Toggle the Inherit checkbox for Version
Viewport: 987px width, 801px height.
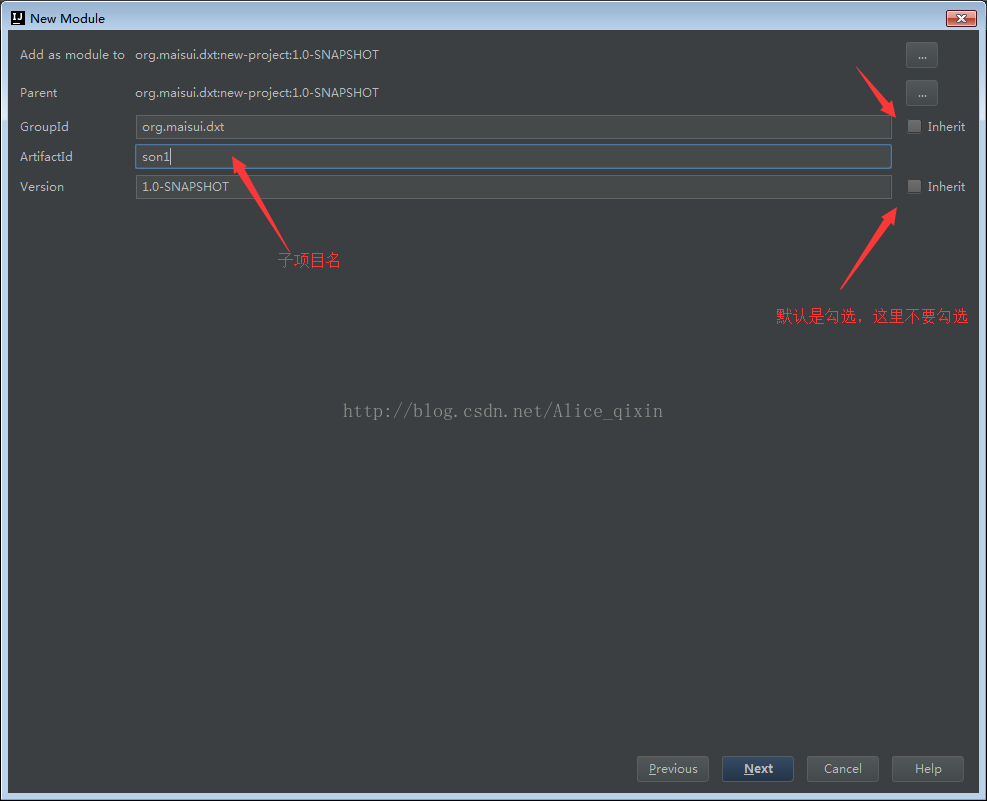pyautogui.click(x=914, y=186)
